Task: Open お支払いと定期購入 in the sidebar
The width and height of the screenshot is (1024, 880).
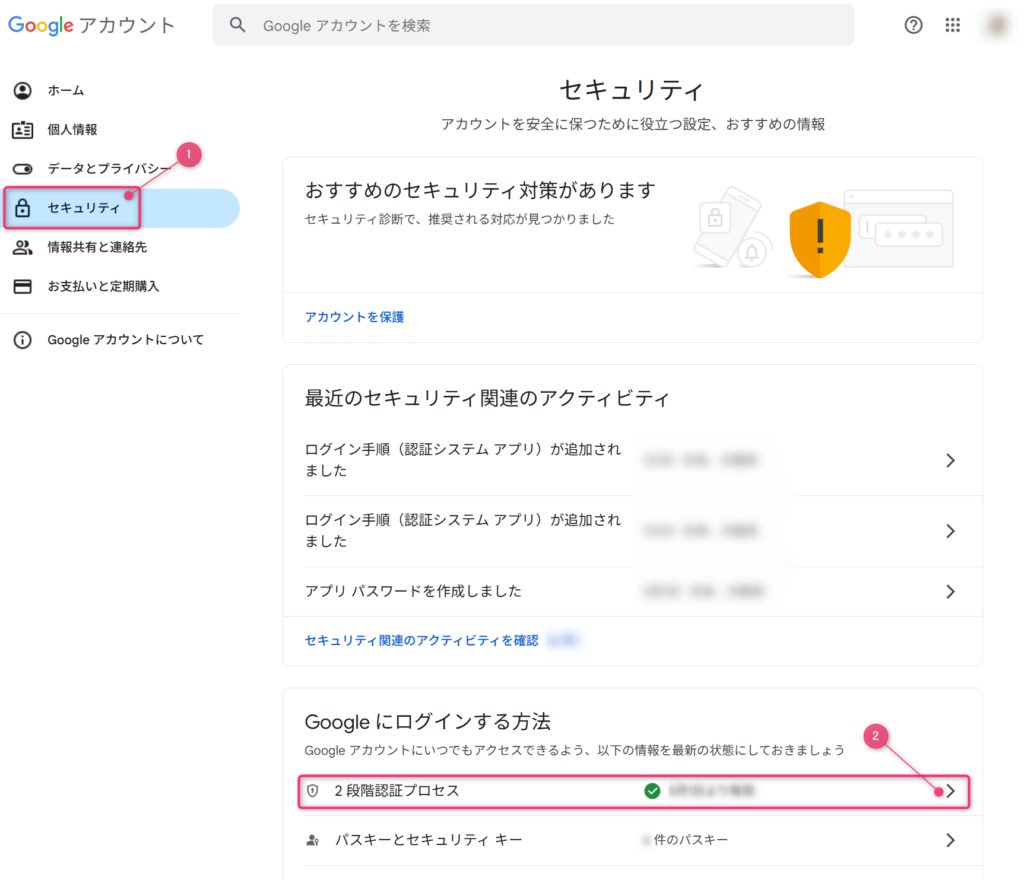Action: [x=103, y=287]
